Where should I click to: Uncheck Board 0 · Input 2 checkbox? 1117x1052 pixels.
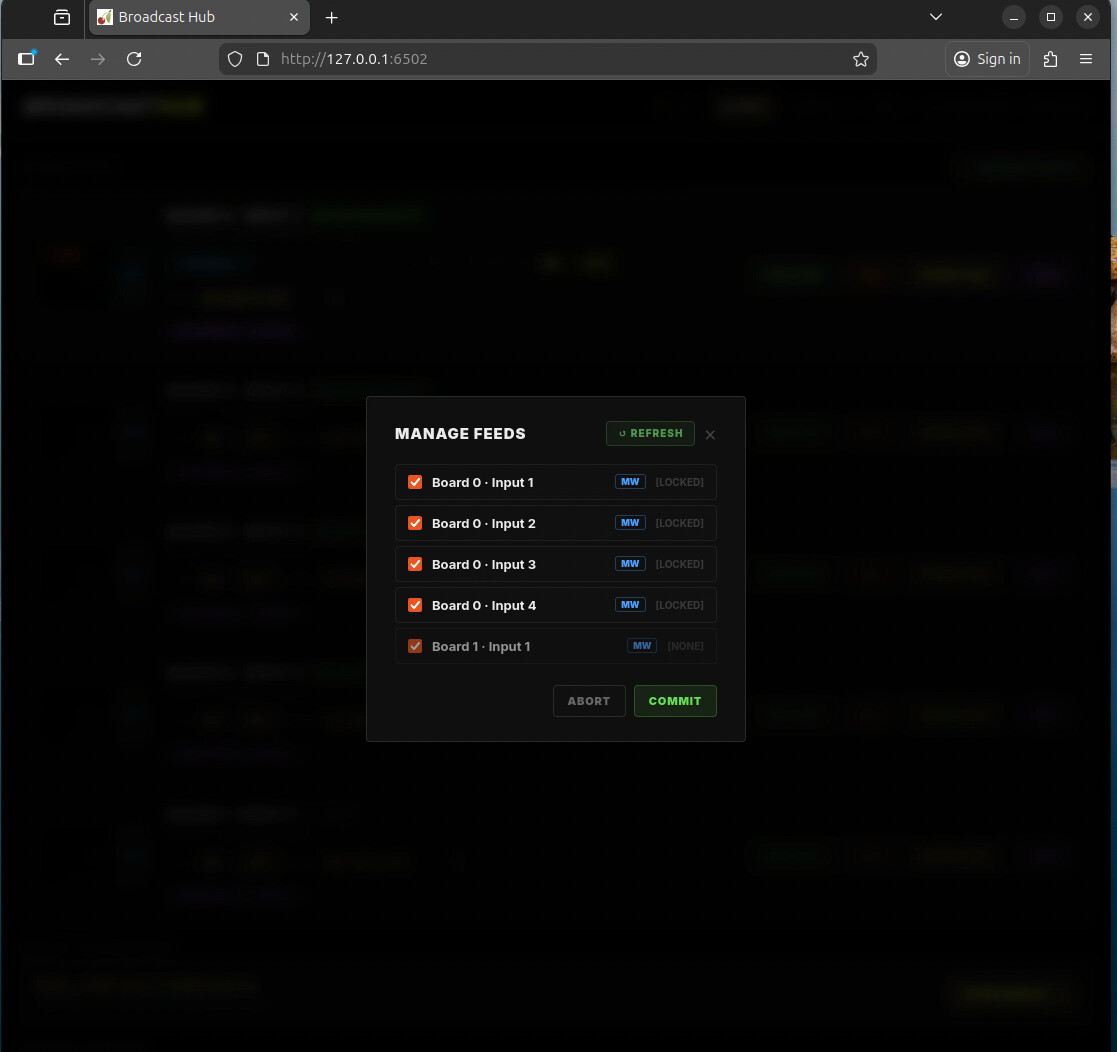pos(415,524)
